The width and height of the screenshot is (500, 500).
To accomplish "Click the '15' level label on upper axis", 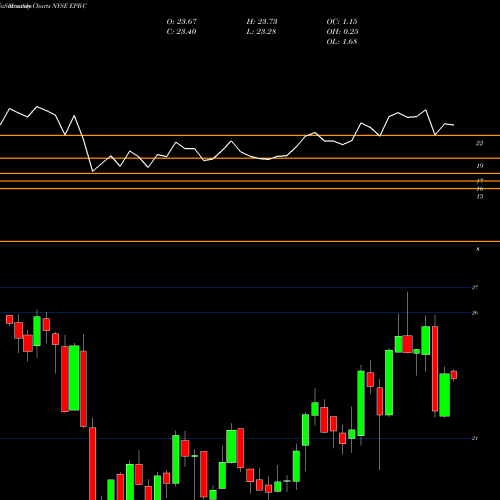I will point(479,197).
